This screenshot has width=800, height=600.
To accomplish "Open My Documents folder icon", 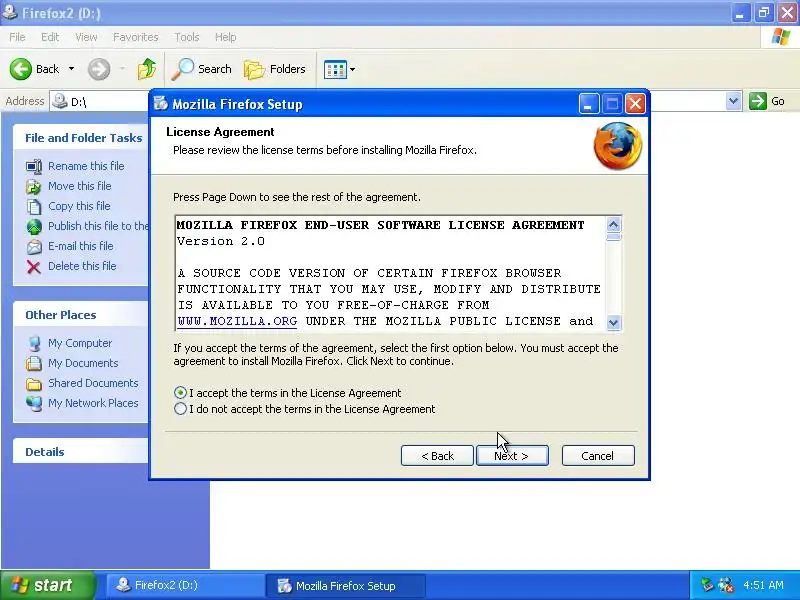I will [x=34, y=363].
